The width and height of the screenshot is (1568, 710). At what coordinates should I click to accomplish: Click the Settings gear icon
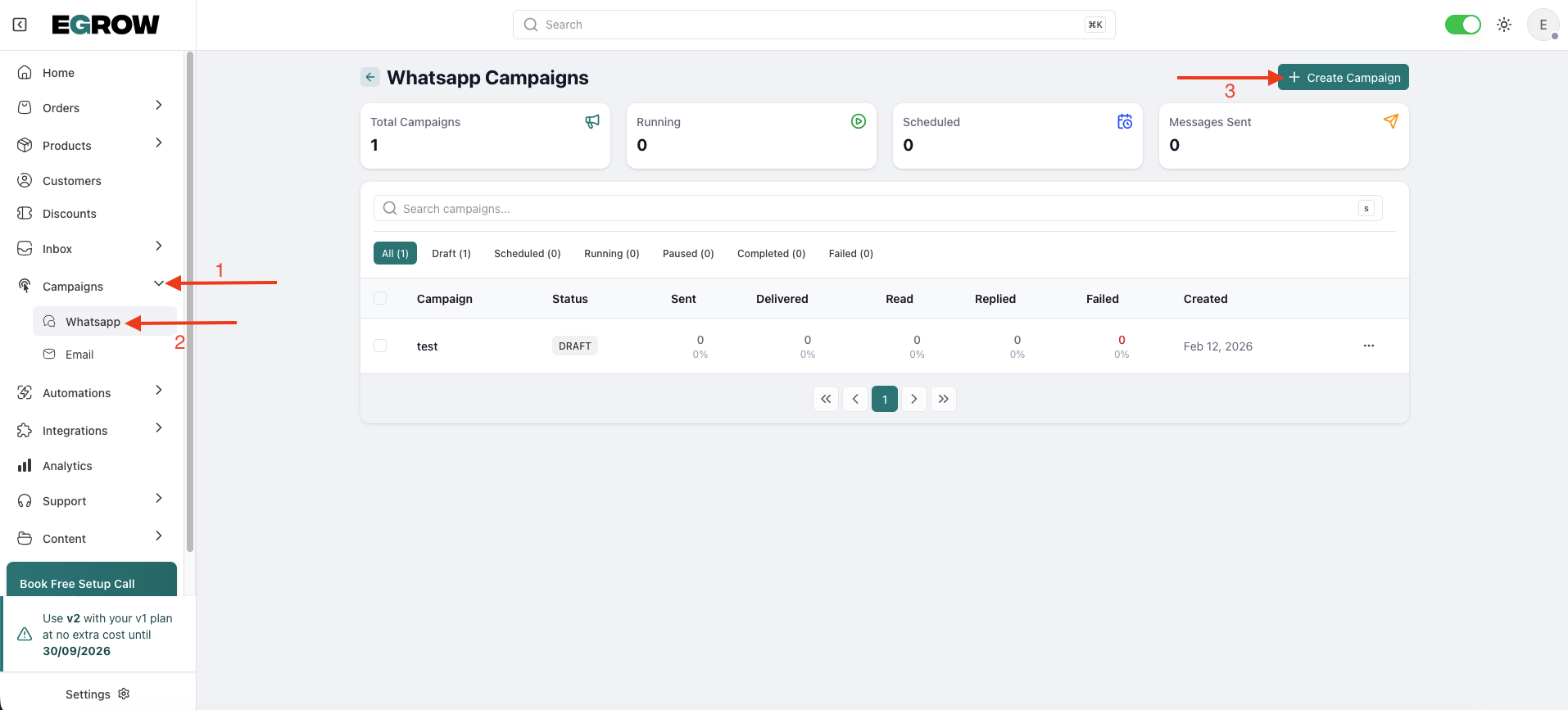[125, 694]
